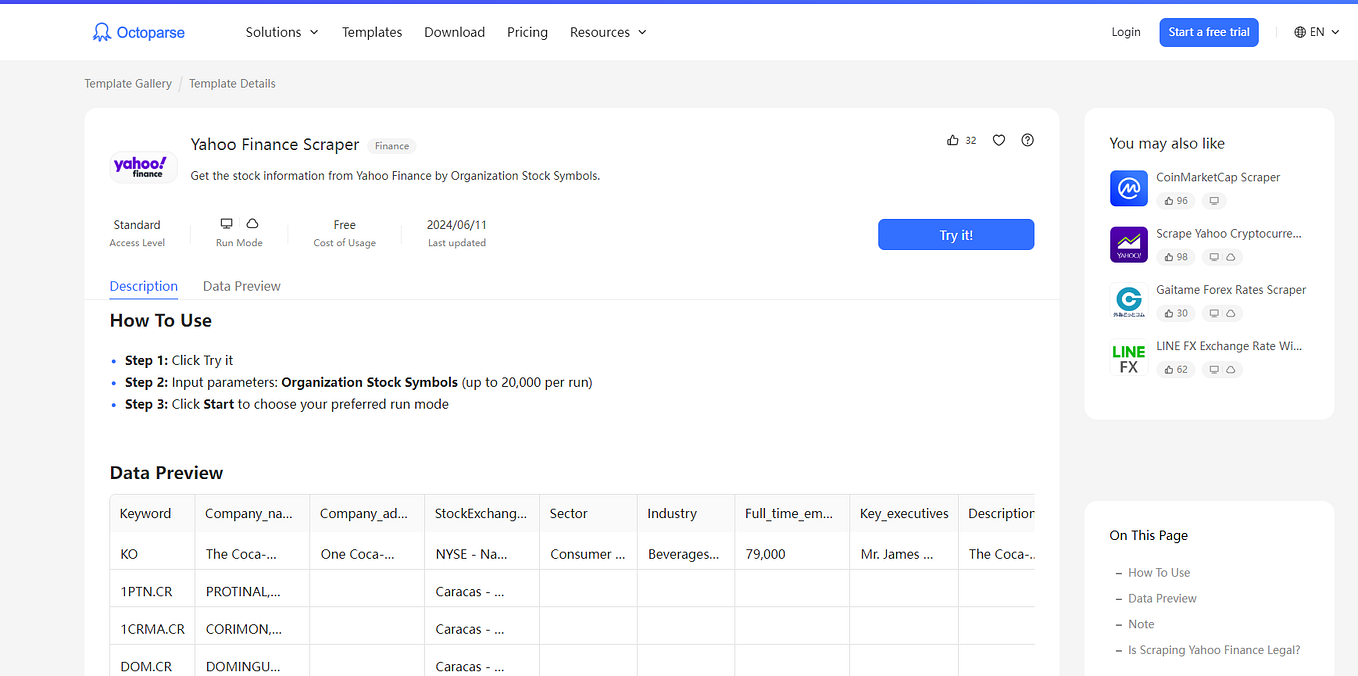Click the Yahoo Finance template logo
Viewport: 1358px width, 676px height.
pos(143,166)
